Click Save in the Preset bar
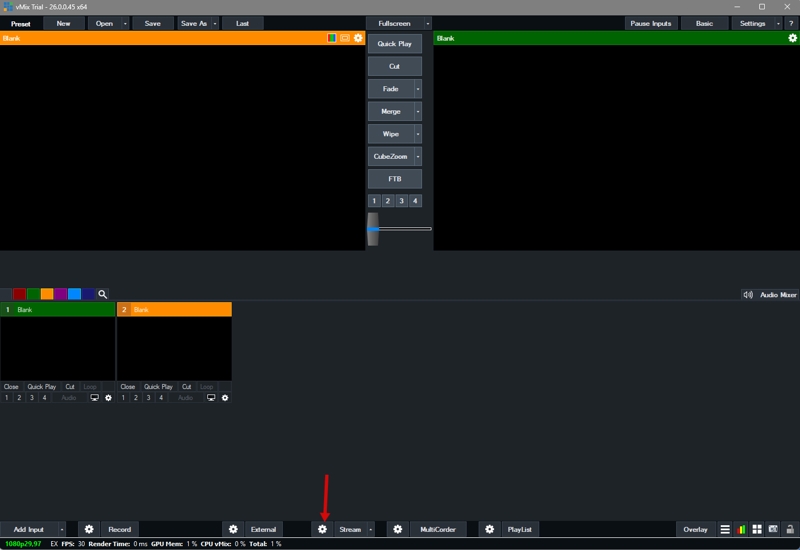 point(152,23)
